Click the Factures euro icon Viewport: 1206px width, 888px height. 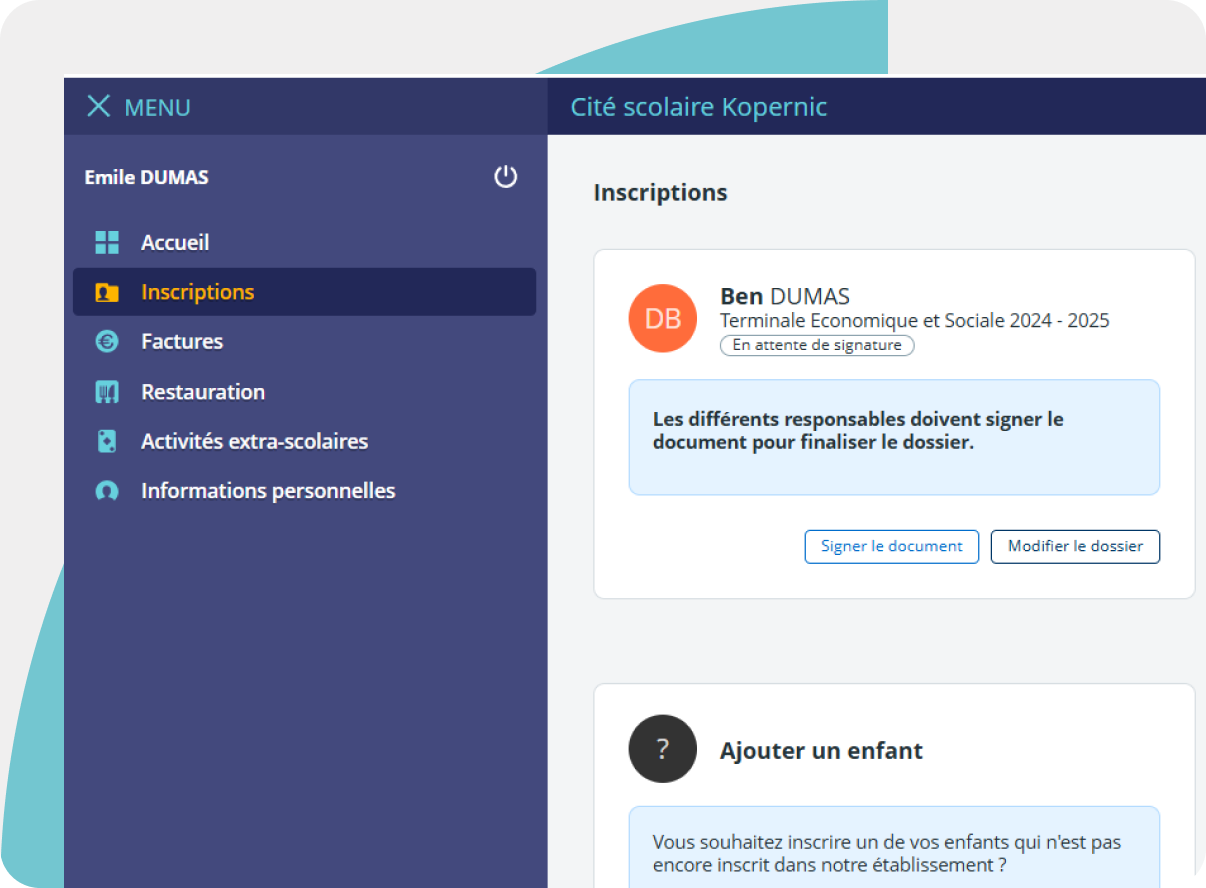point(107,342)
